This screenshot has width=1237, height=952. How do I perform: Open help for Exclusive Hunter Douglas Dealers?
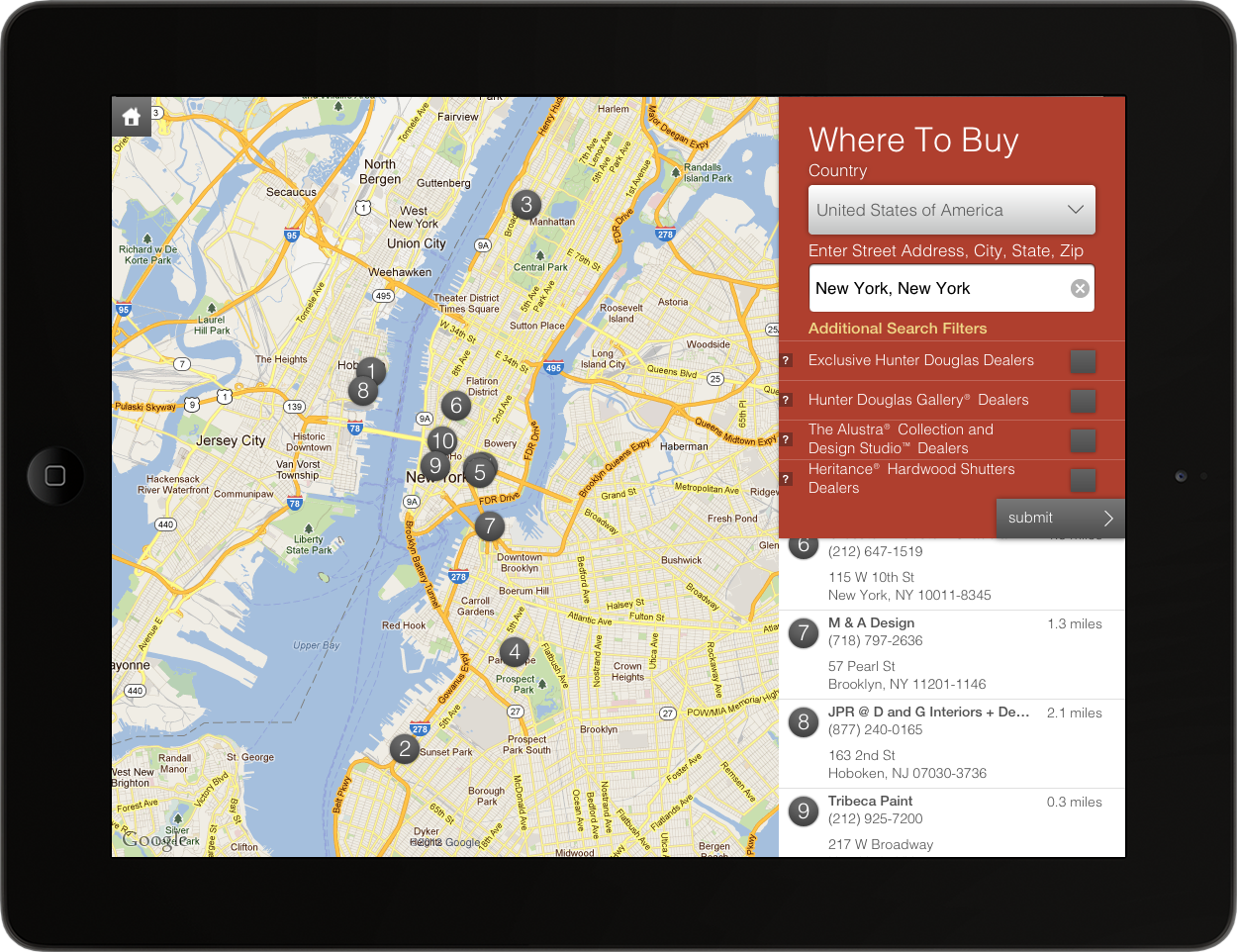pyautogui.click(x=787, y=360)
